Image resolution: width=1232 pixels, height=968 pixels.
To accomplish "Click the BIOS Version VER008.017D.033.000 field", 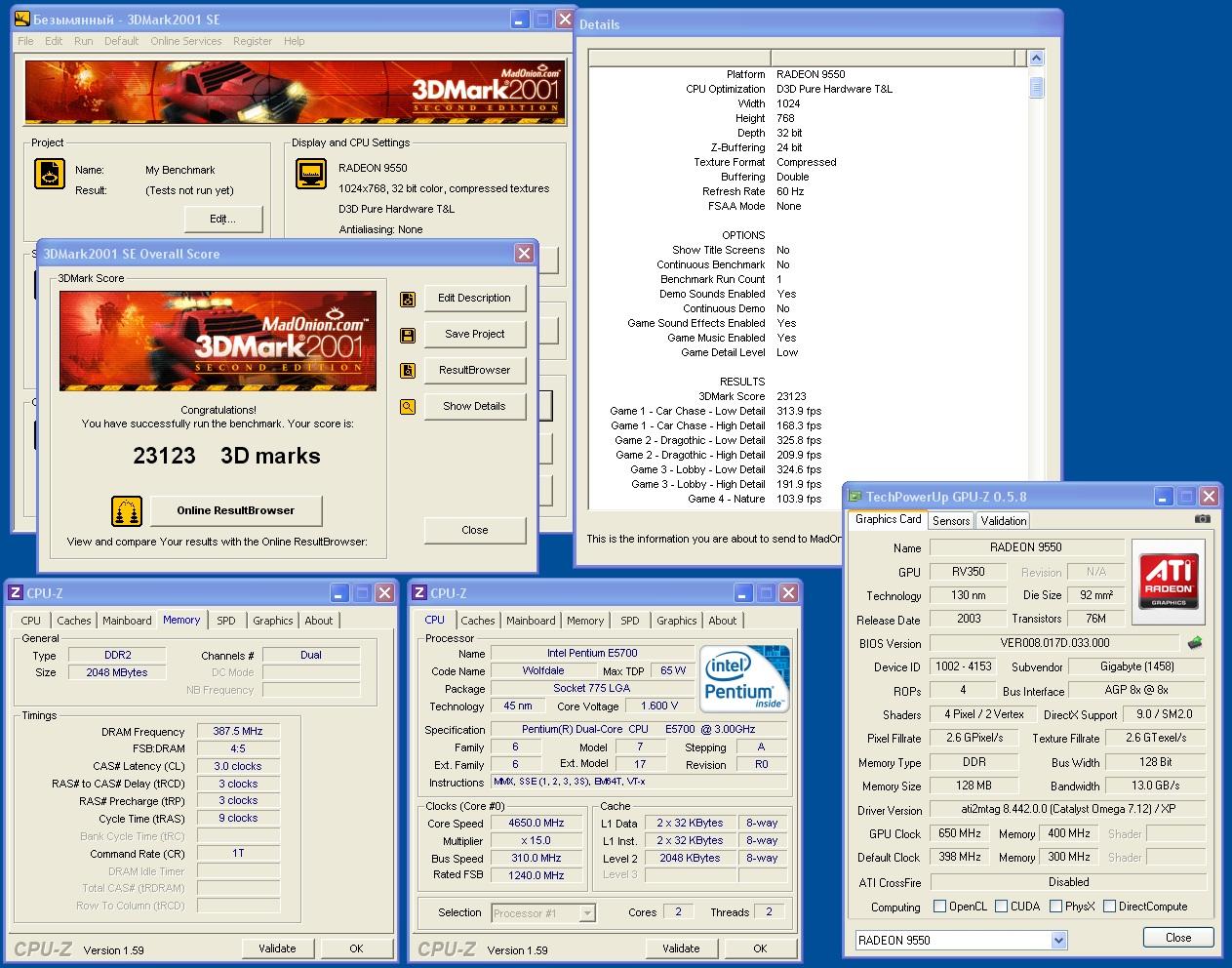I will click(x=1053, y=644).
